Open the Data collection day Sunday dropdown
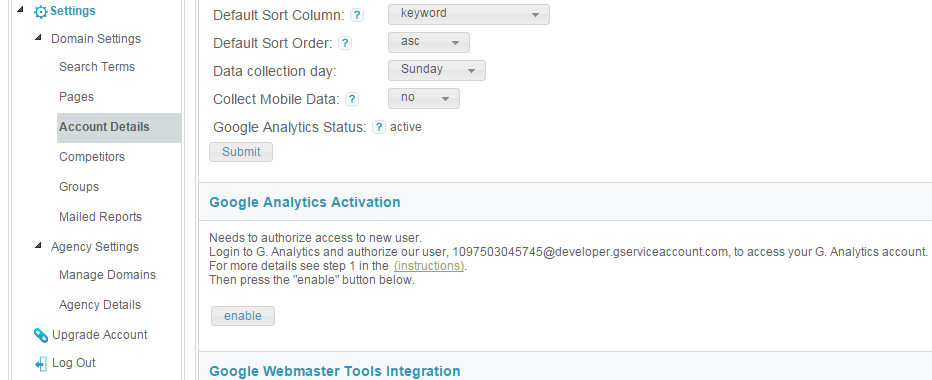This screenshot has height=380, width=932. tap(436, 70)
